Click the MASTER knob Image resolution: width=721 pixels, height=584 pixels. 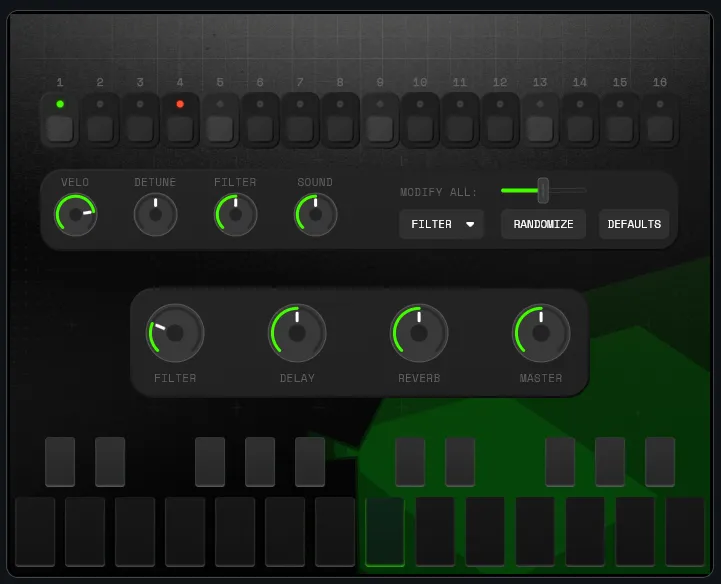[x=541, y=333]
